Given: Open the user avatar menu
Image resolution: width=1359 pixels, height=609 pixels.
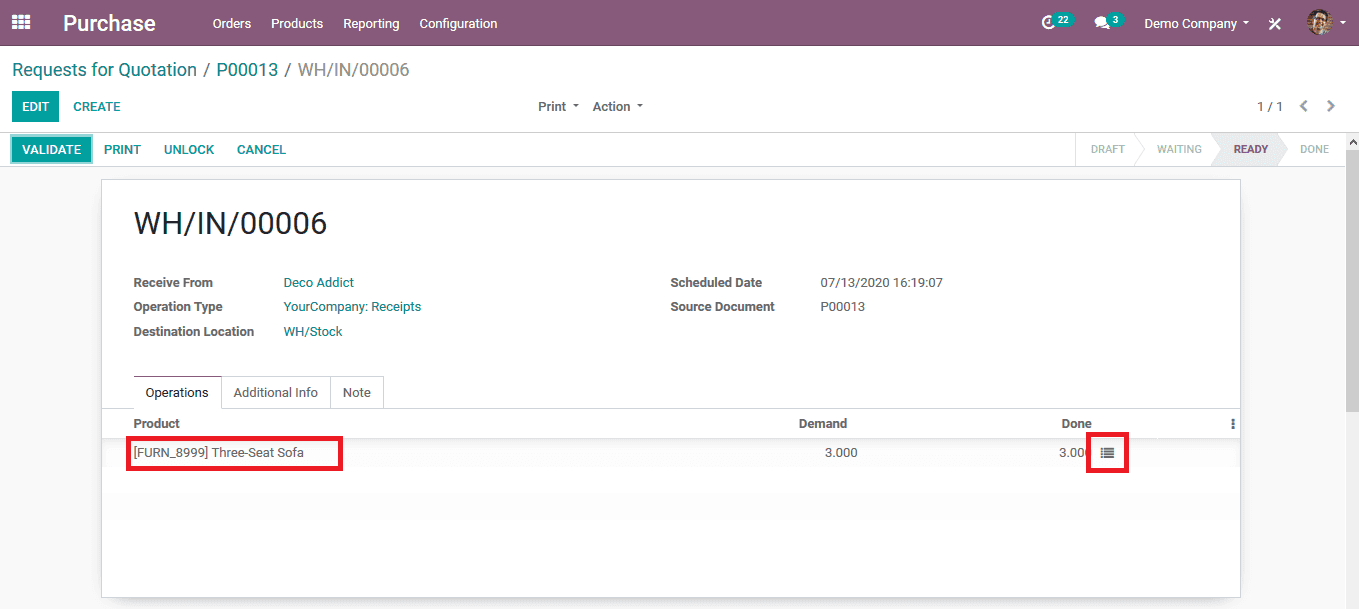Looking at the screenshot, I should tap(1326, 22).
